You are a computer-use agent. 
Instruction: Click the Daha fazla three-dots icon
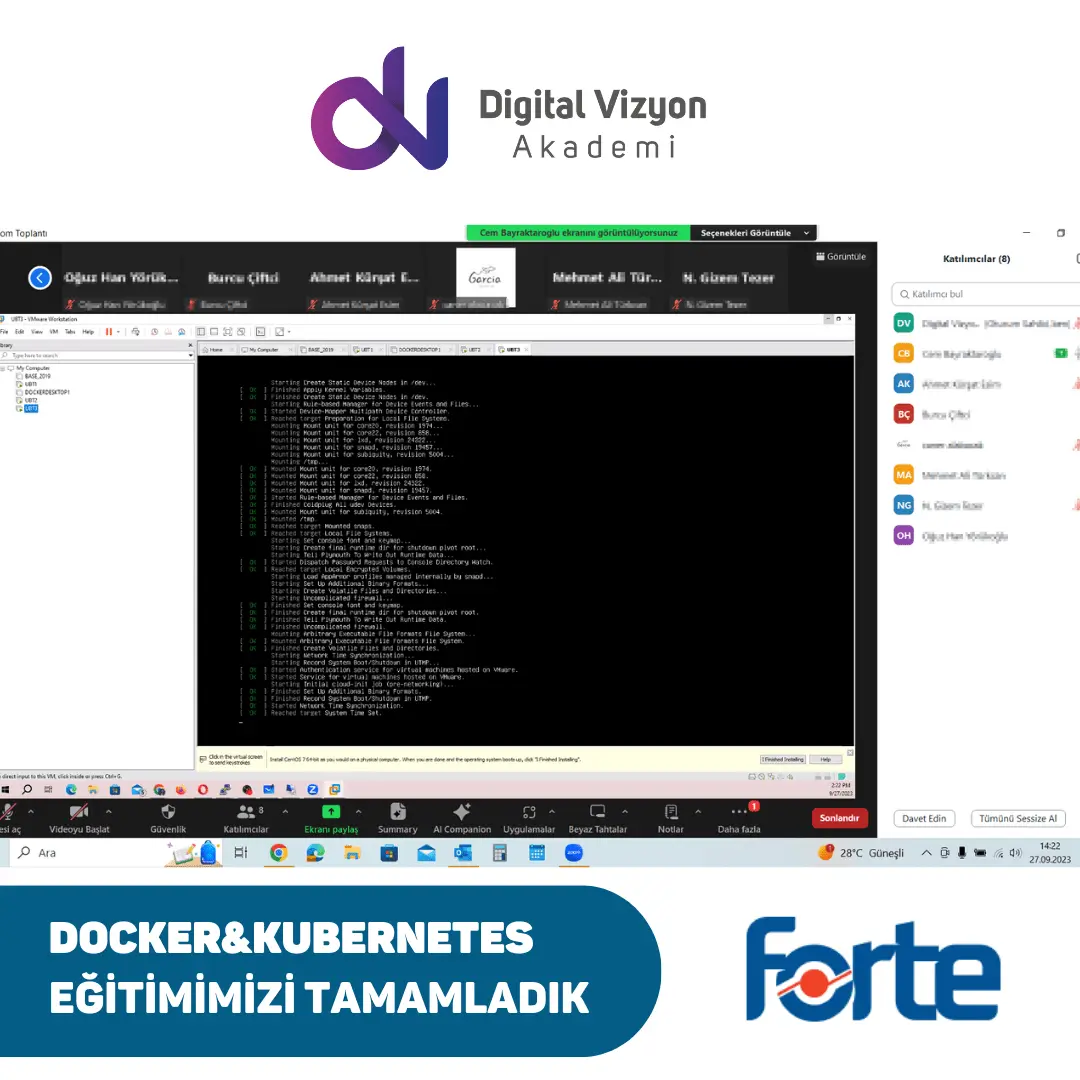click(x=739, y=811)
